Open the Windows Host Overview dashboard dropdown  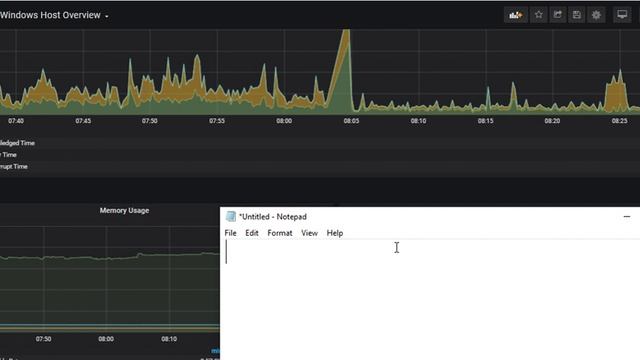pyautogui.click(x=54, y=15)
